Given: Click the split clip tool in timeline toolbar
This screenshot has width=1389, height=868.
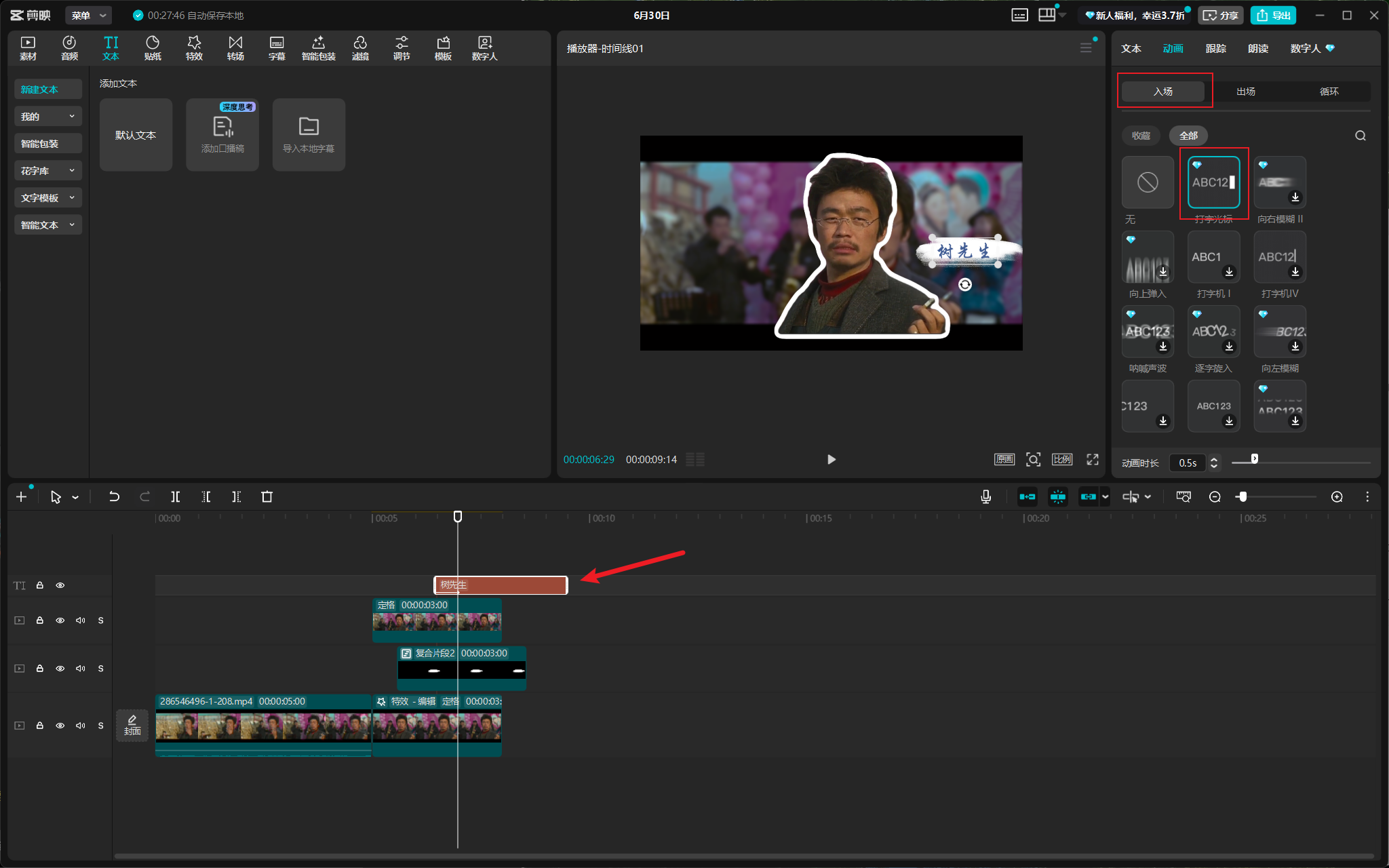Looking at the screenshot, I should click(176, 497).
